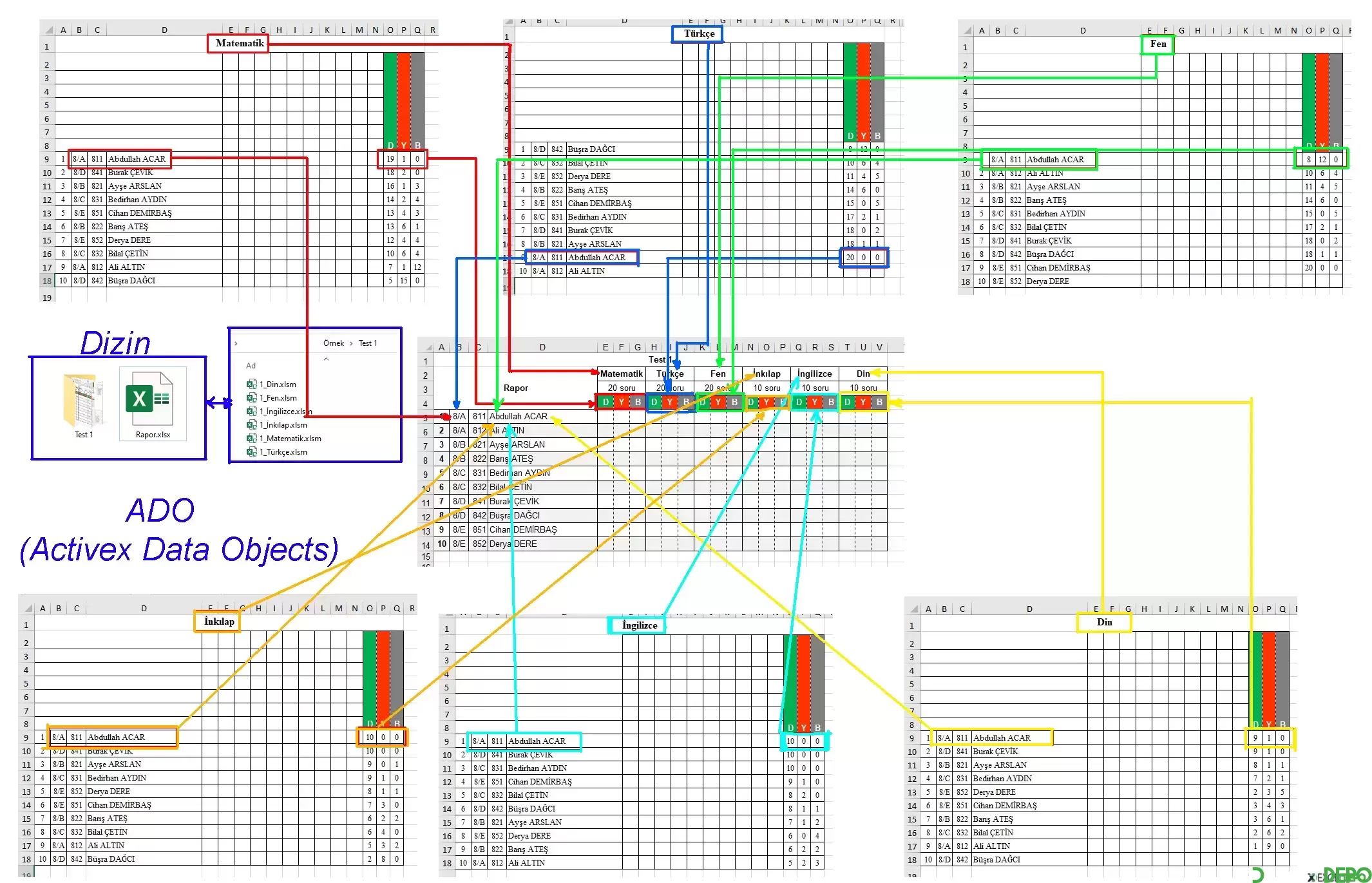The image size is (1372, 883).
Task: Select column D header in Rapor sheet
Action: click(x=542, y=347)
